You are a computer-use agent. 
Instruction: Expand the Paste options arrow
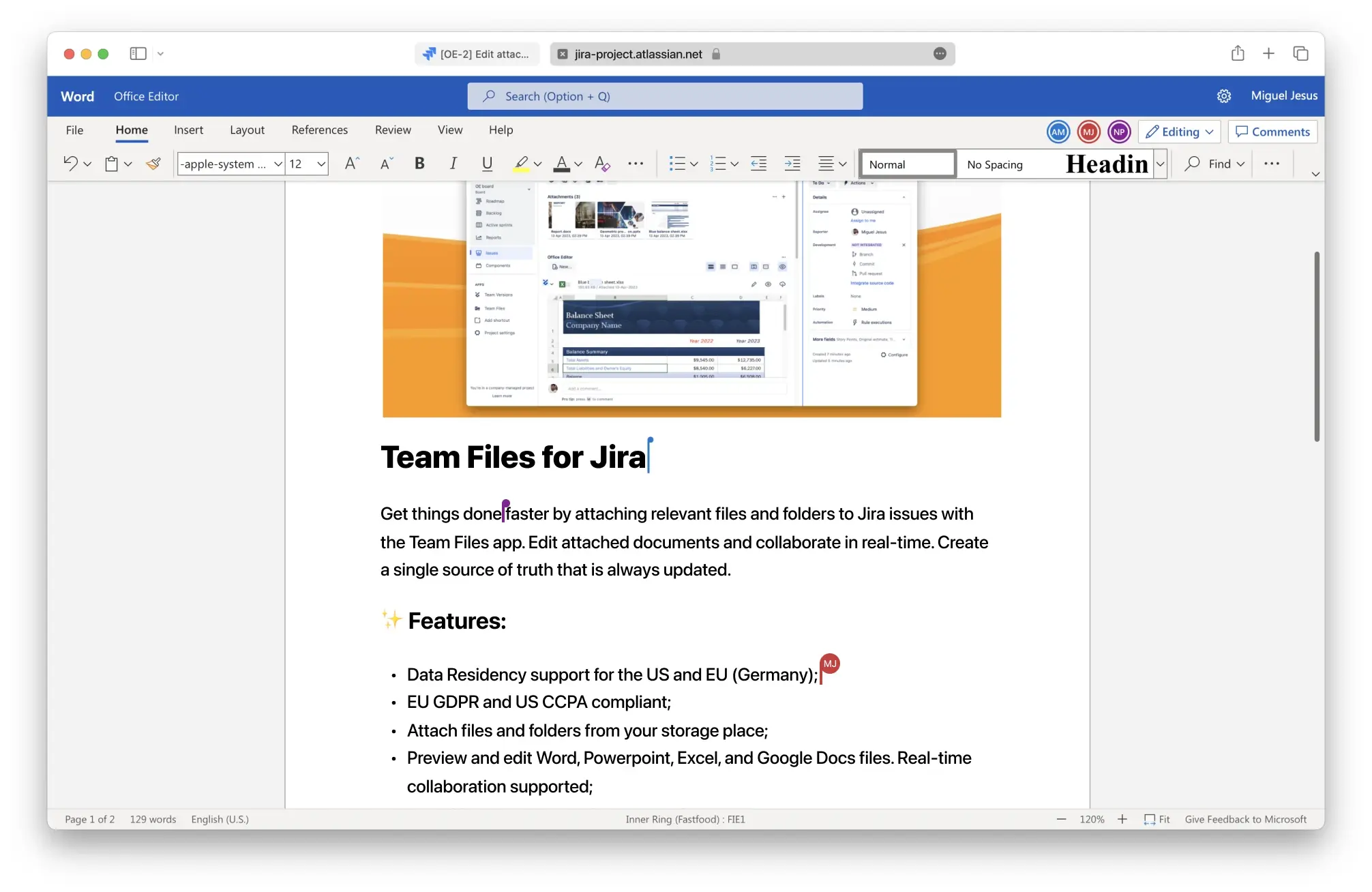pos(128,164)
